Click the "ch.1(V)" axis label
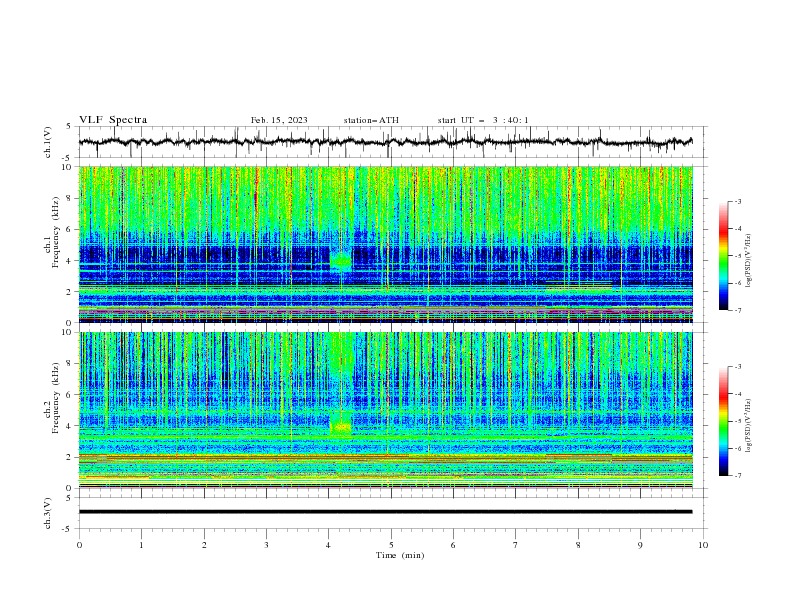The height and width of the screenshot is (612, 792). point(48,142)
